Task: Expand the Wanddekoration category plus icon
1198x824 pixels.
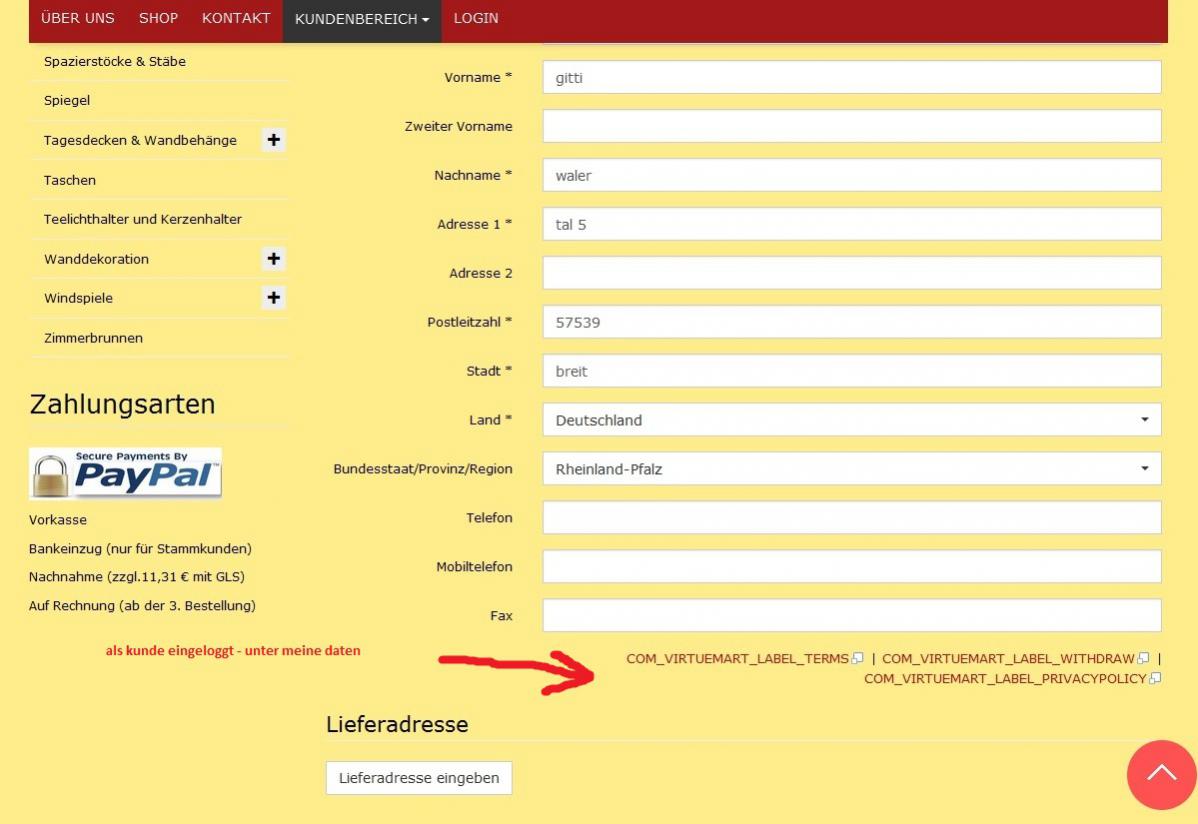Action: tap(273, 259)
